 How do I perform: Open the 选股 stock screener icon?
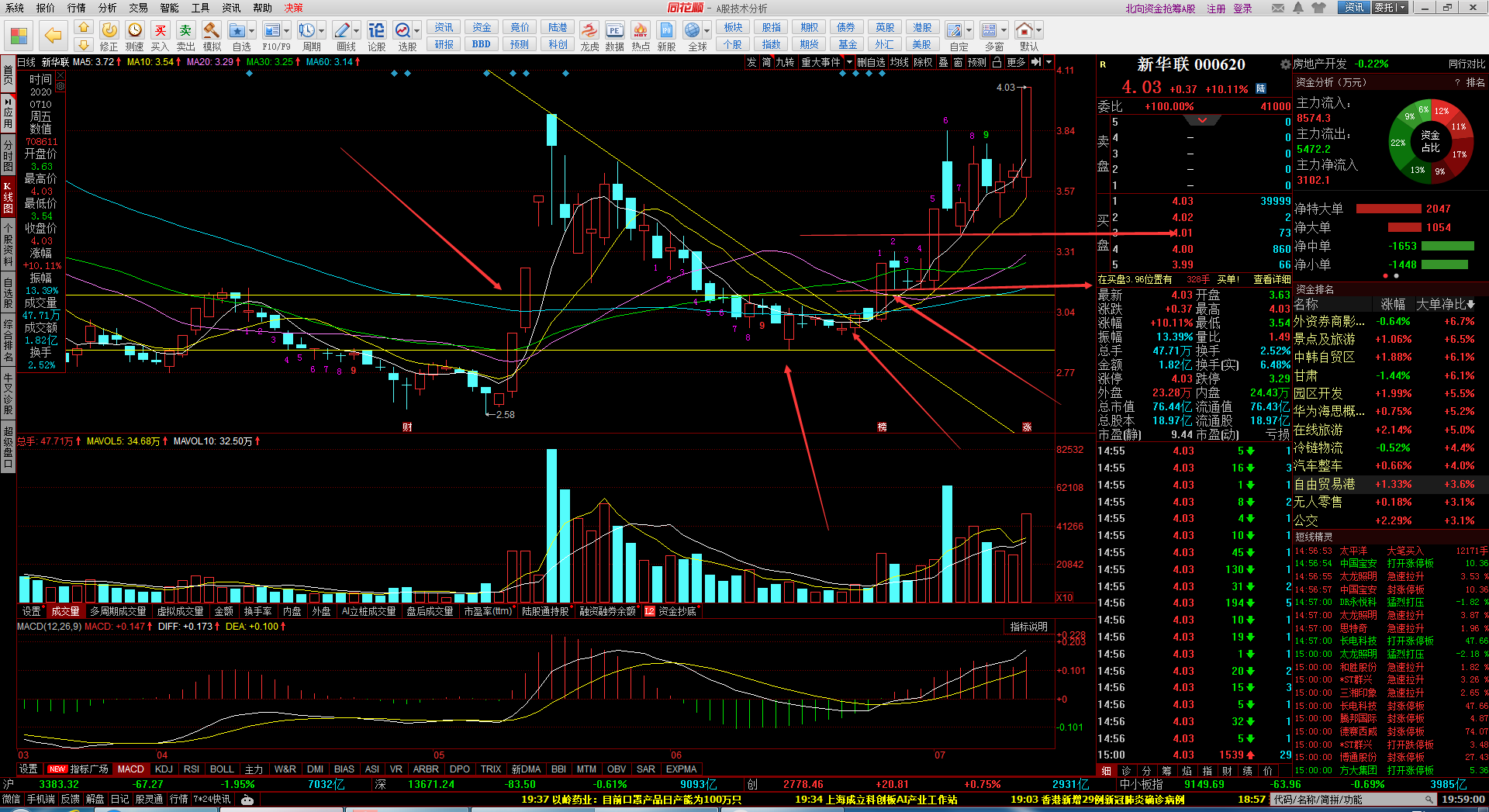[x=402, y=30]
